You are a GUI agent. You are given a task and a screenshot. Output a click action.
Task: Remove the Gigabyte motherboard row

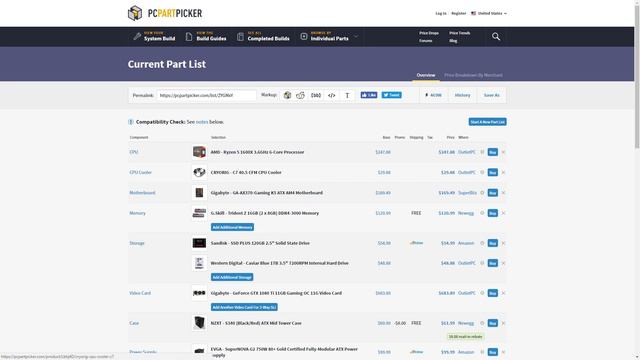[x=503, y=193]
